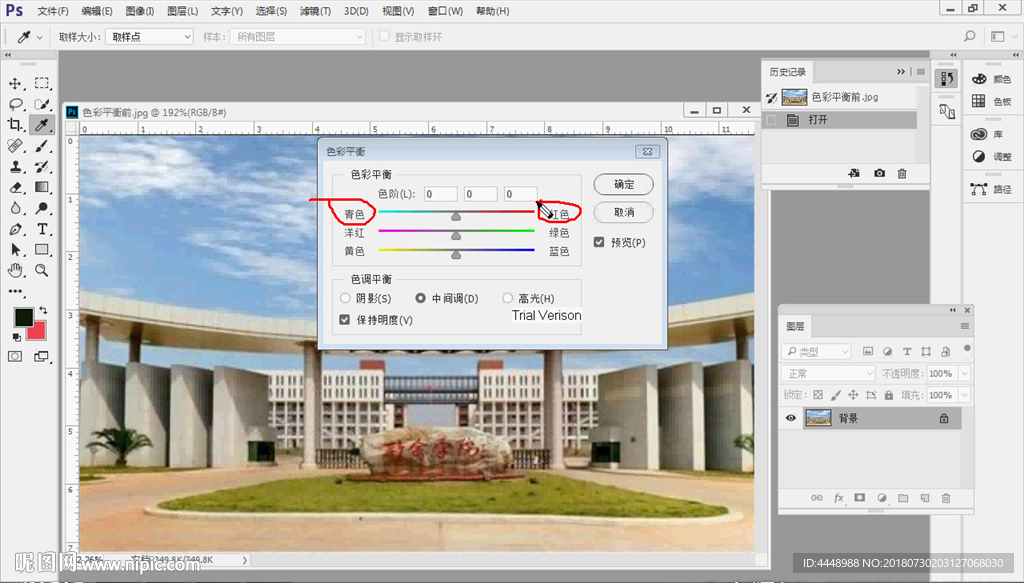Click the 洋红–绿色 slider handle
Screen dimensions: 1024x583
[x=456, y=236]
